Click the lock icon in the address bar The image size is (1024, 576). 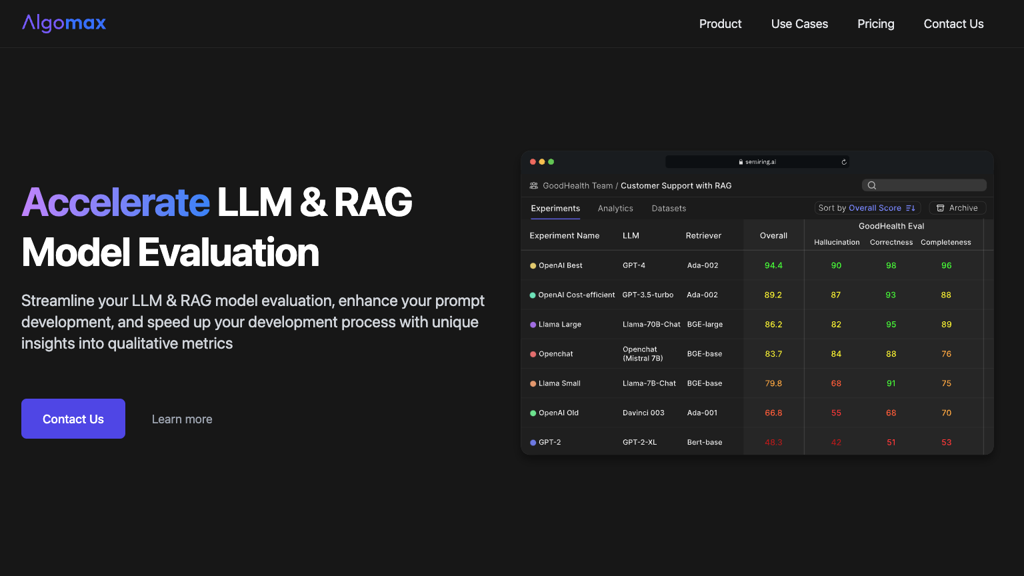coord(741,162)
